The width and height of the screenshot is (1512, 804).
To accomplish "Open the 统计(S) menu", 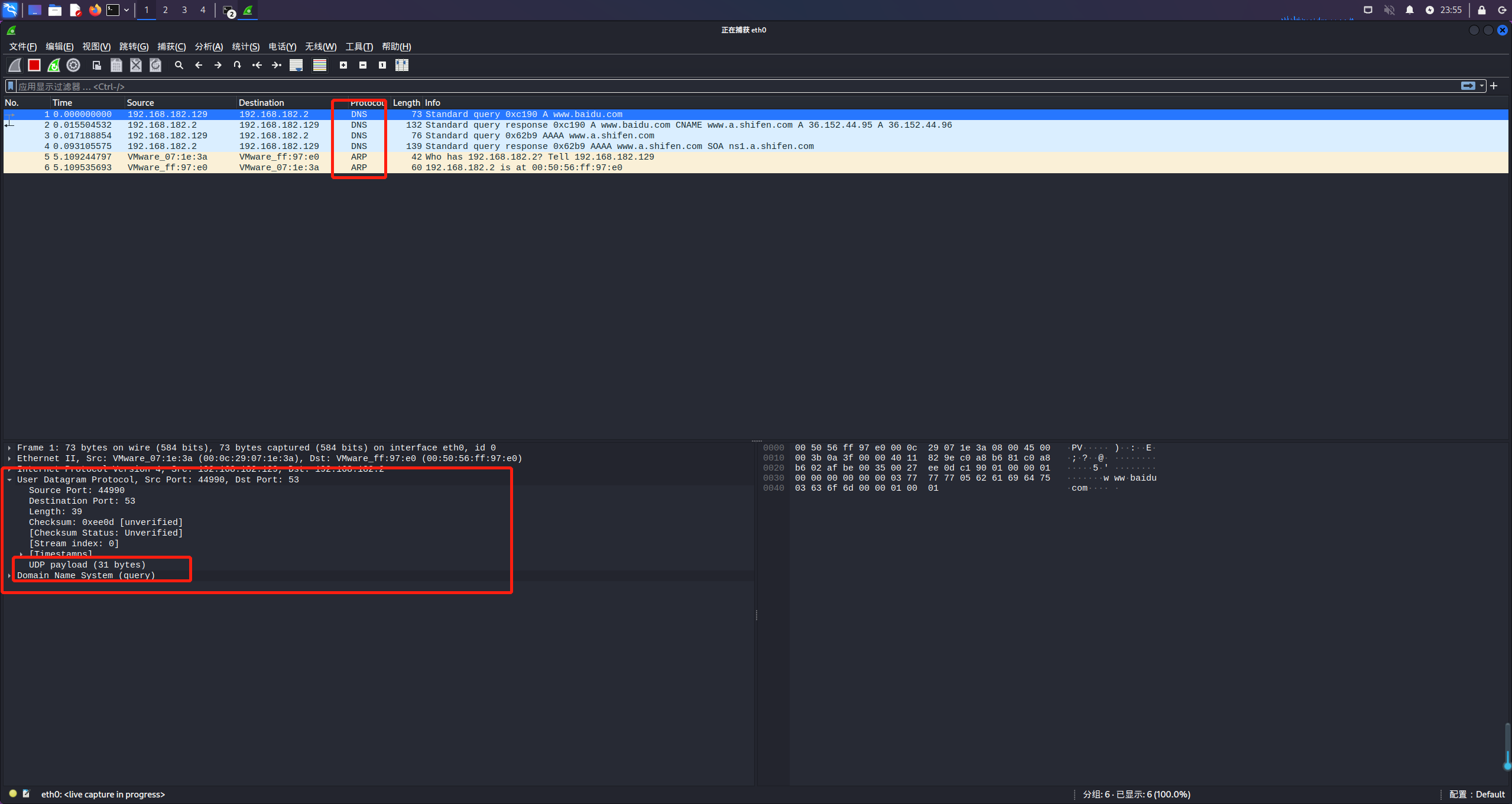I will (x=245, y=47).
